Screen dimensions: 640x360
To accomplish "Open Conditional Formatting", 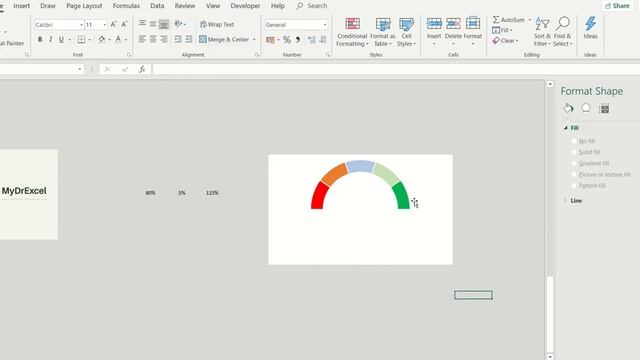I will click(x=352, y=32).
